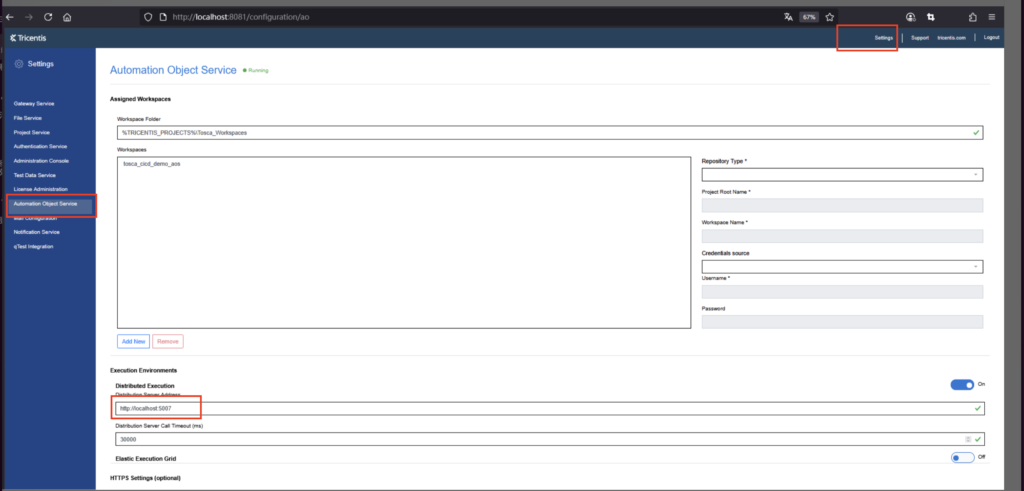The width and height of the screenshot is (1024, 491).
Task: Click the Execution Environments heading
Action: 144,370
